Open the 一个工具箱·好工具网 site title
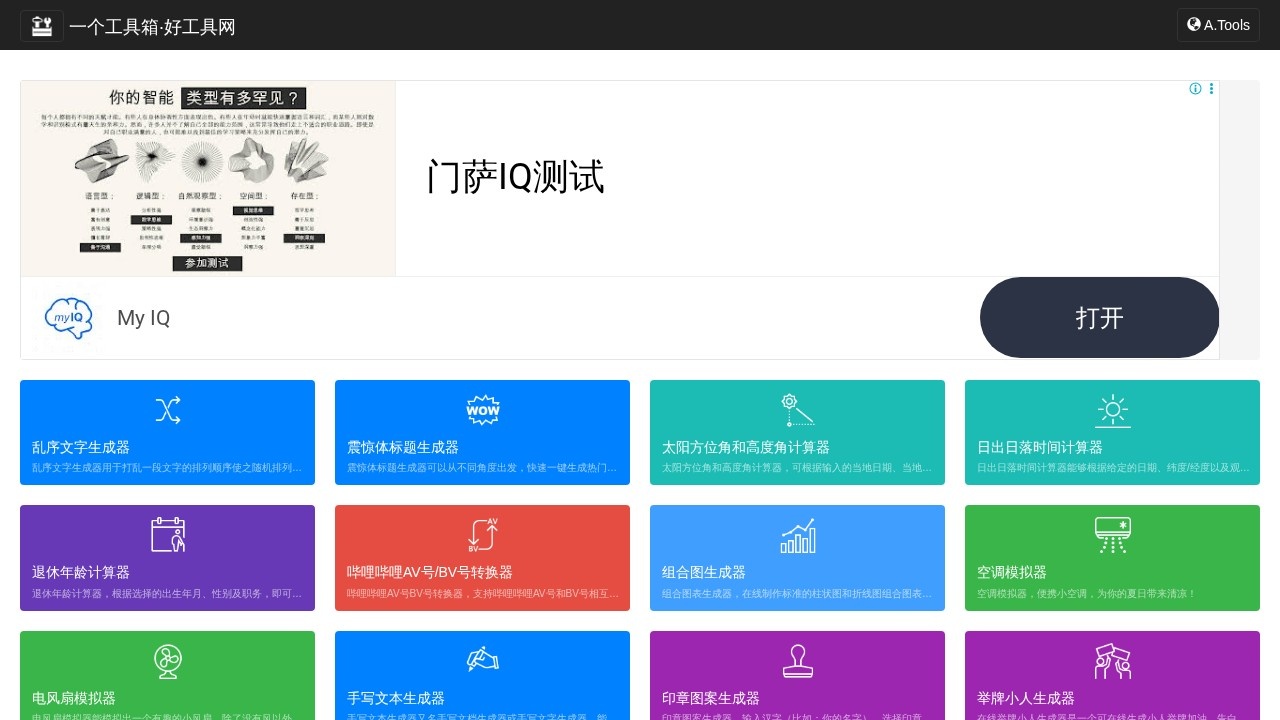The image size is (1280, 720). point(152,27)
